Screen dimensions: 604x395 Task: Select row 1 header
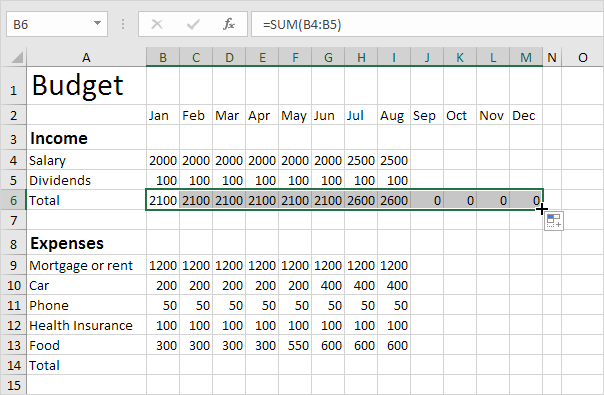point(13,86)
